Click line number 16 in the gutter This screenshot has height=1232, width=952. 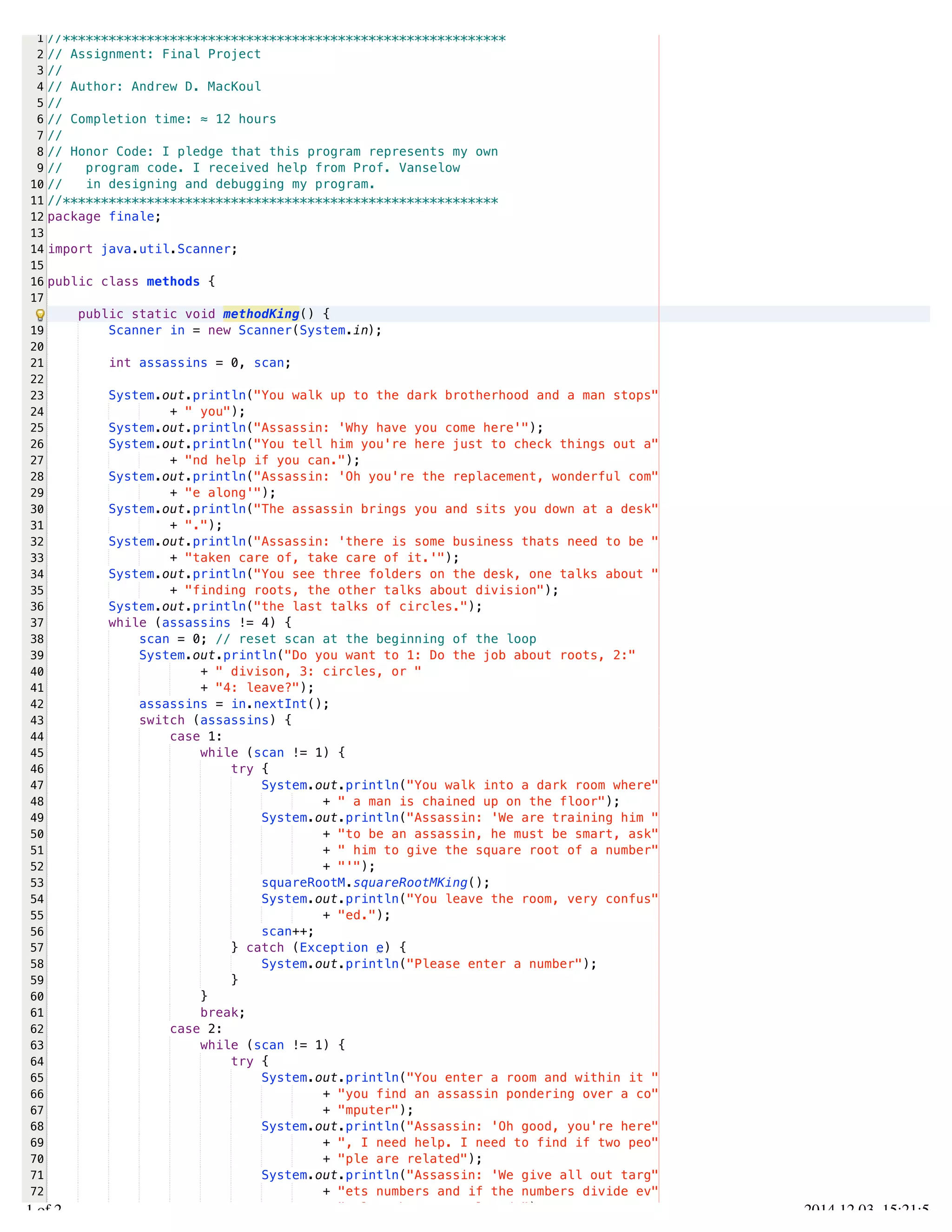point(37,281)
